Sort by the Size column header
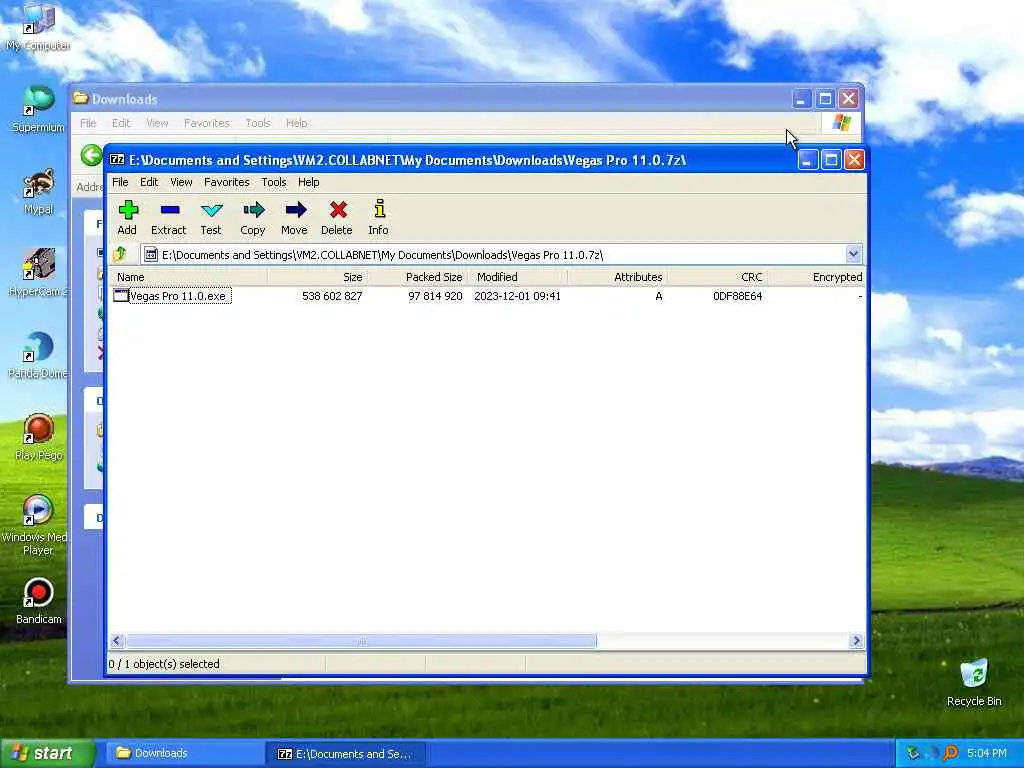 pos(317,277)
